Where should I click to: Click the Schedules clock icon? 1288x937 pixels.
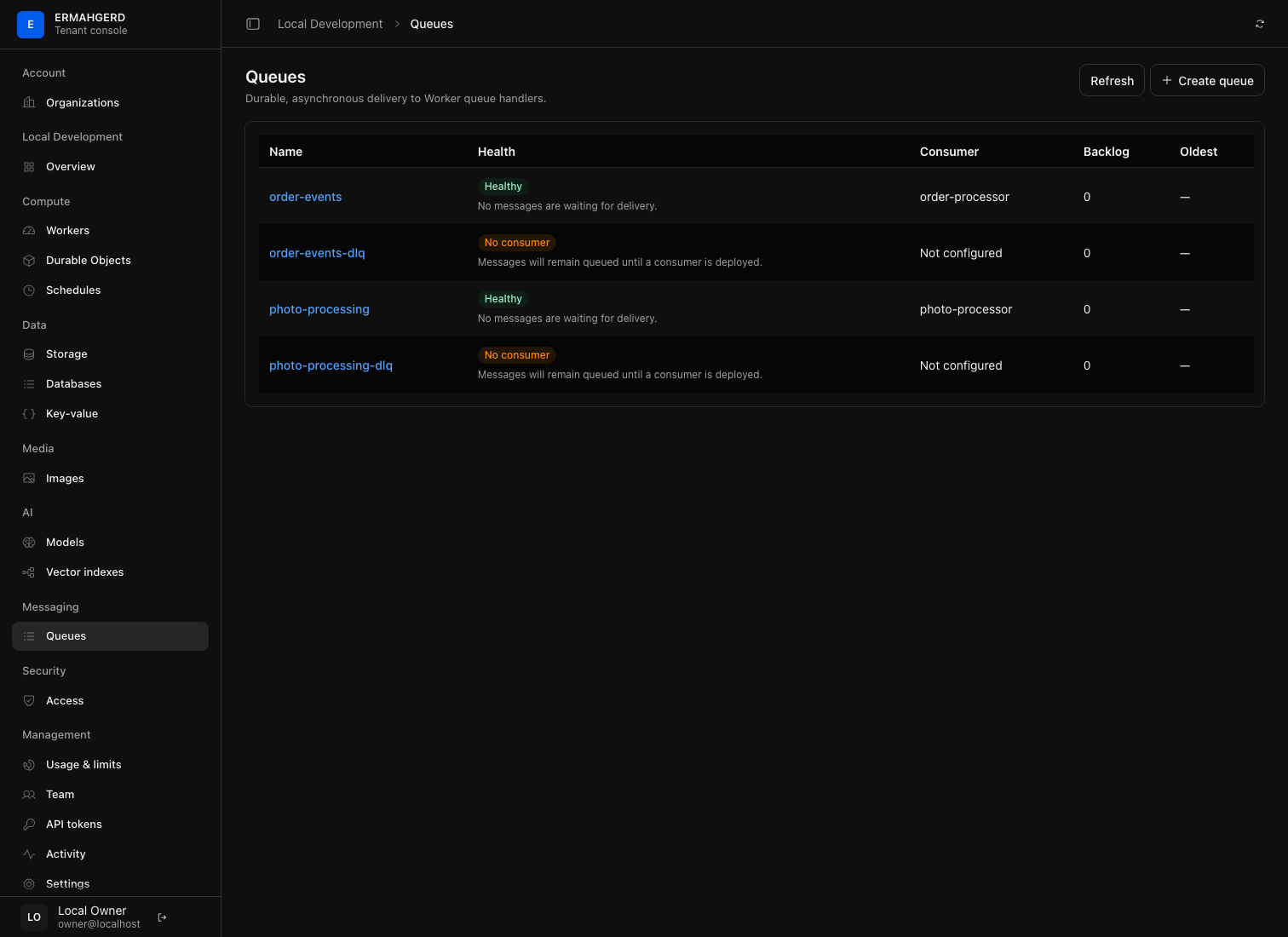[29, 290]
